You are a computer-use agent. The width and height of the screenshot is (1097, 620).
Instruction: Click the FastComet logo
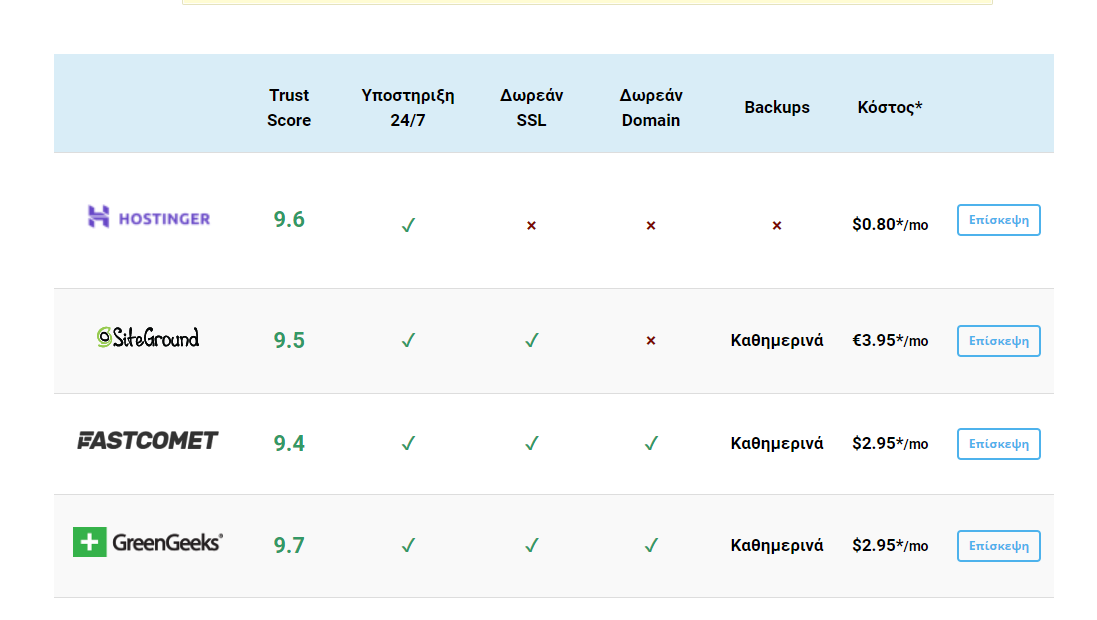pos(148,440)
